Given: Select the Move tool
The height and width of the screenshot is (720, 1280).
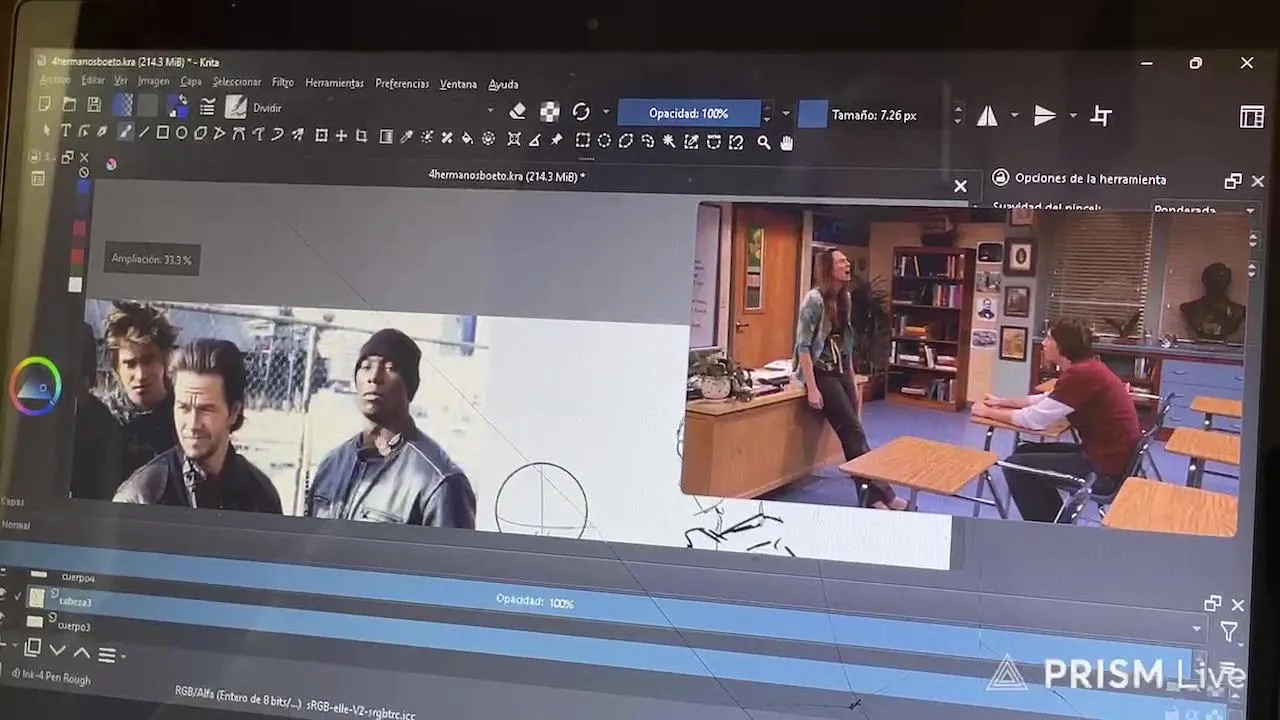Looking at the screenshot, I should pos(341,135).
